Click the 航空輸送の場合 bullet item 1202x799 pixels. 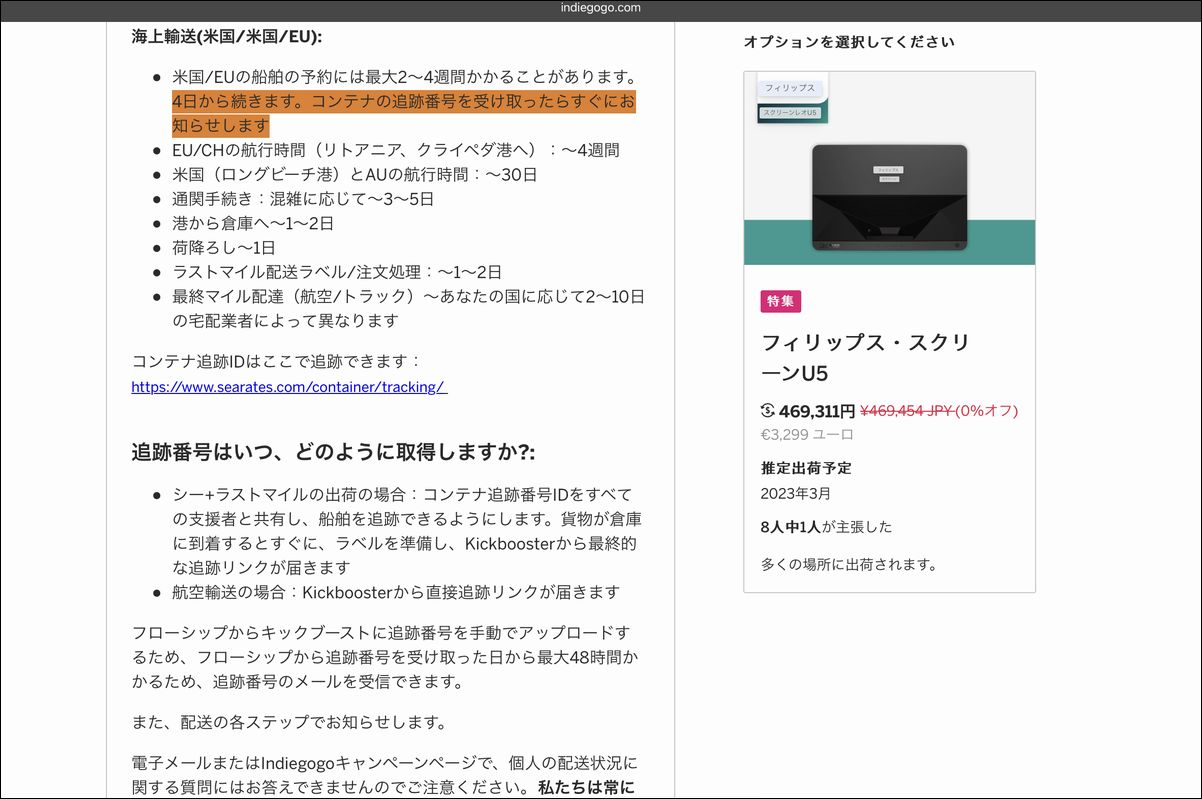[396, 592]
